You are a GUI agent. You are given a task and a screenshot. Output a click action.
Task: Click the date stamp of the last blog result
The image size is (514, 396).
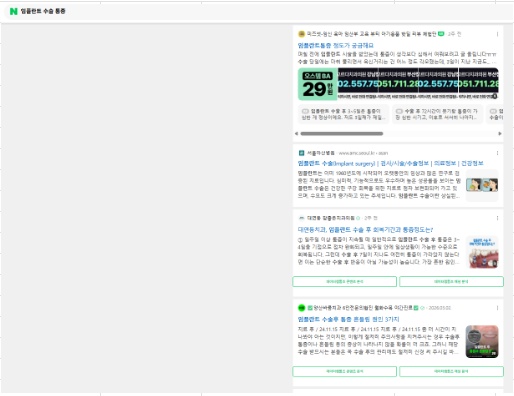click(x=440, y=308)
